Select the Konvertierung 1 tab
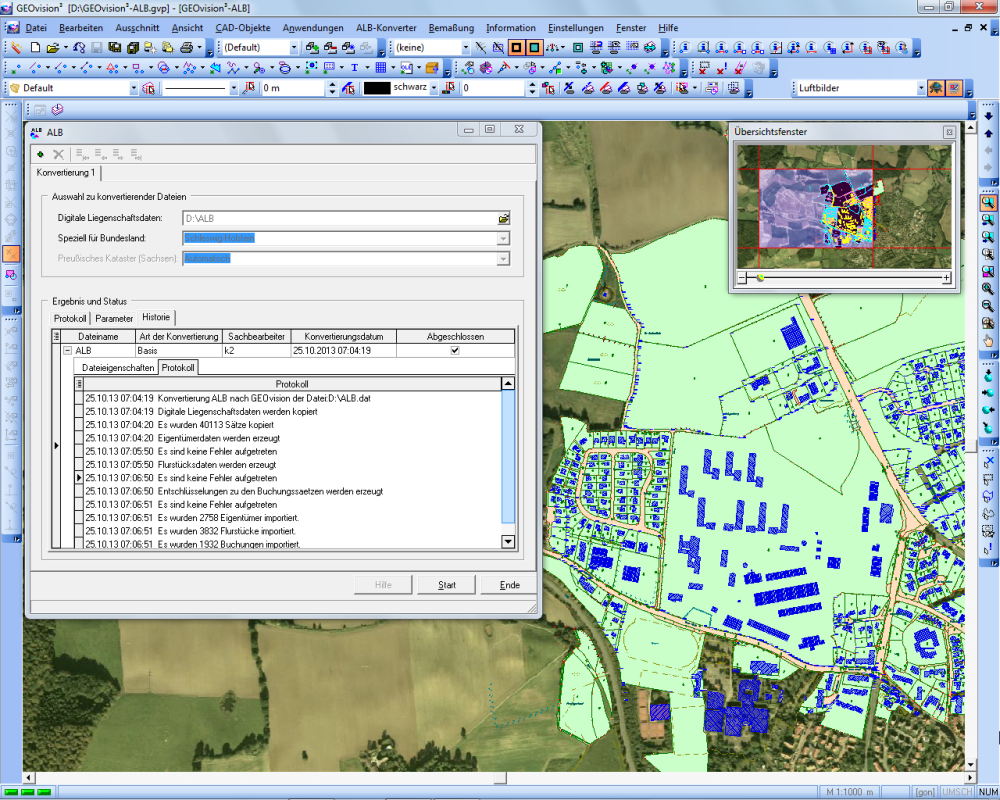Image resolution: width=1000 pixels, height=800 pixels. coord(66,172)
